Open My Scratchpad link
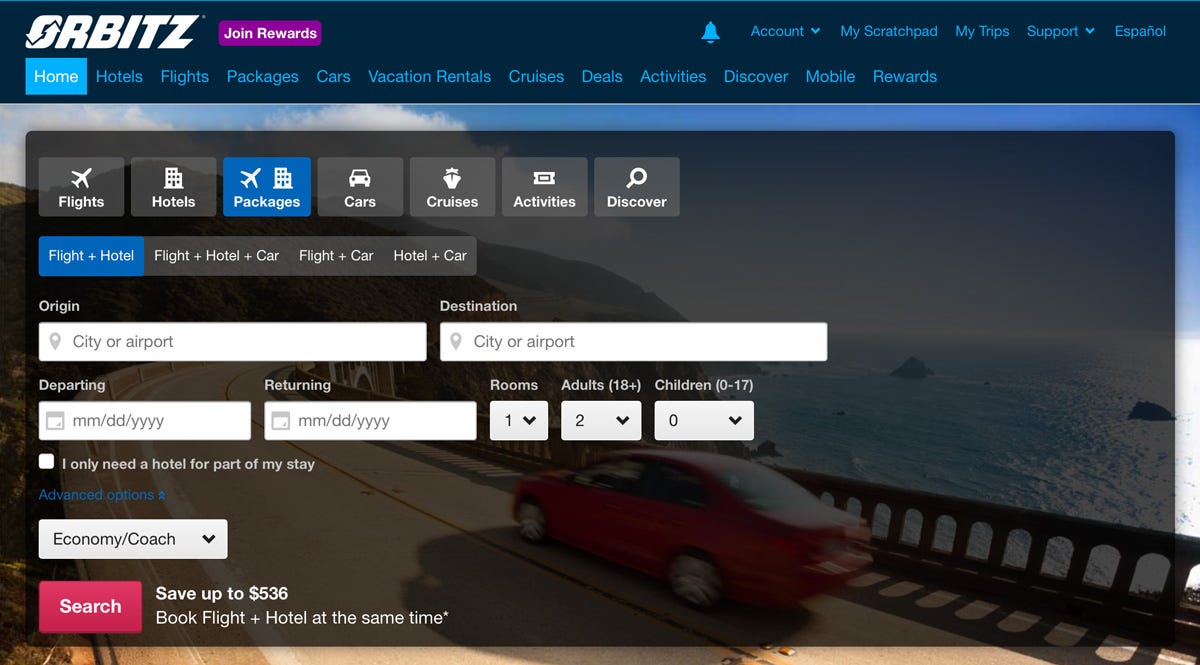Image resolution: width=1200 pixels, height=665 pixels. [x=889, y=31]
